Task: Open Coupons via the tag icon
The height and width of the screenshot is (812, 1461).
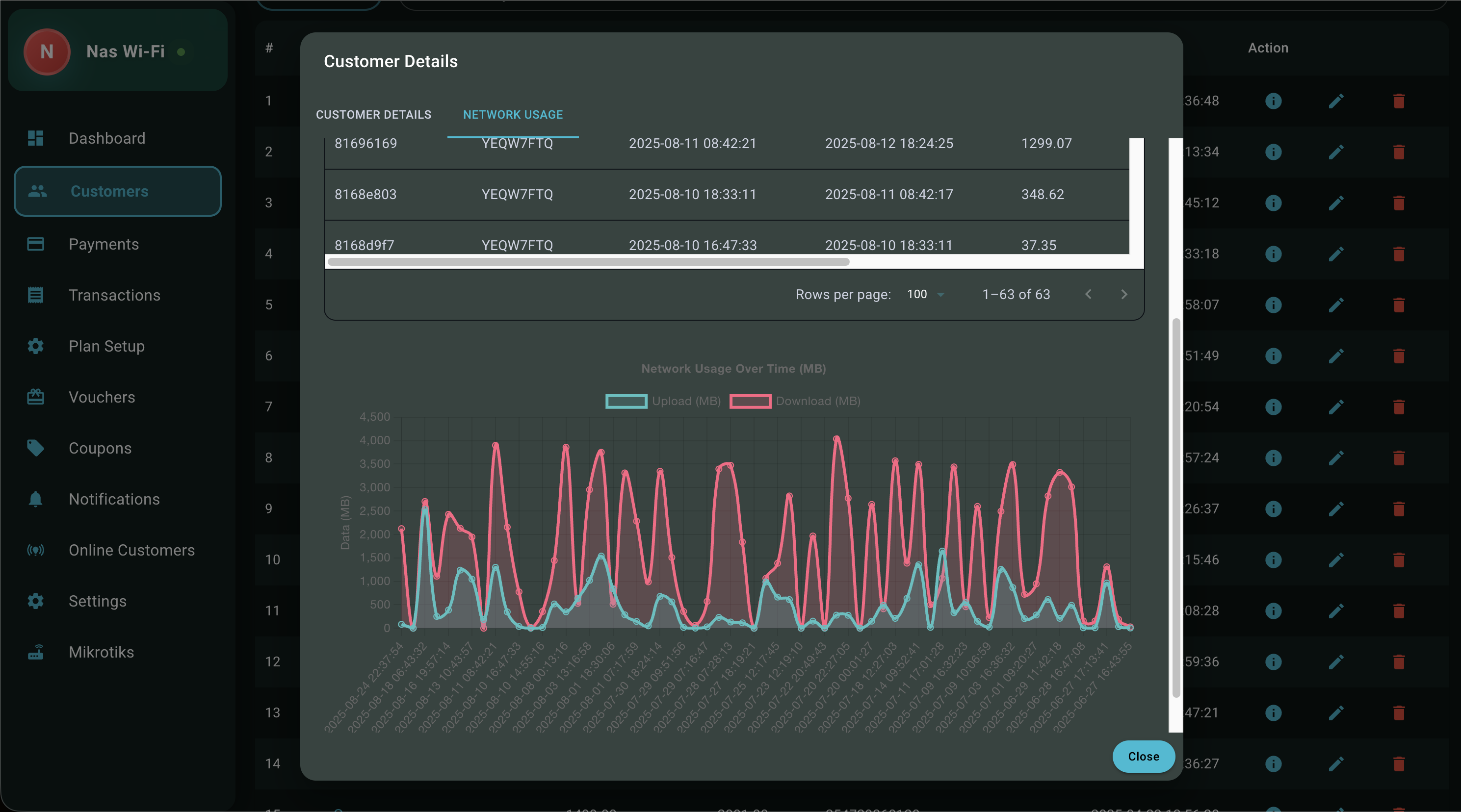Action: [x=35, y=448]
